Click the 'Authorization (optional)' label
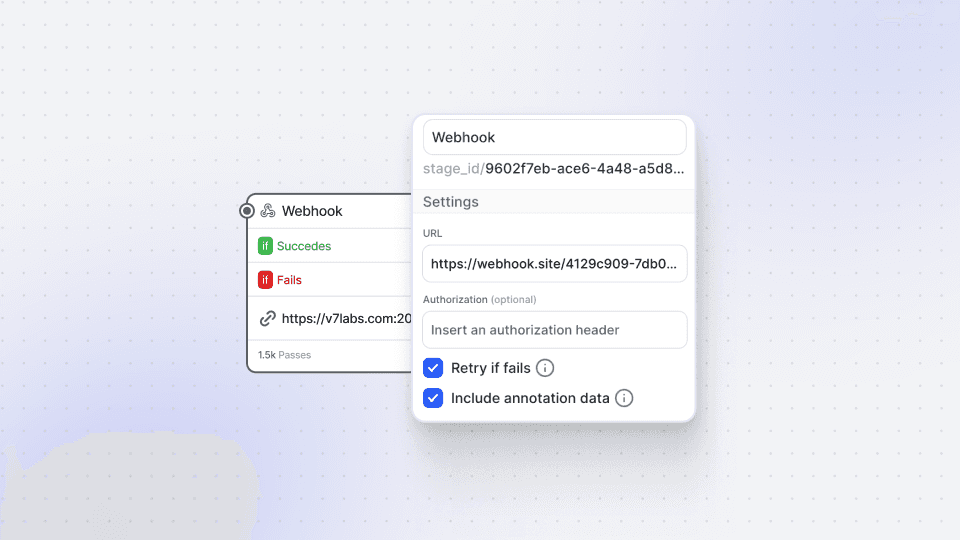The height and width of the screenshot is (540, 960). click(479, 299)
